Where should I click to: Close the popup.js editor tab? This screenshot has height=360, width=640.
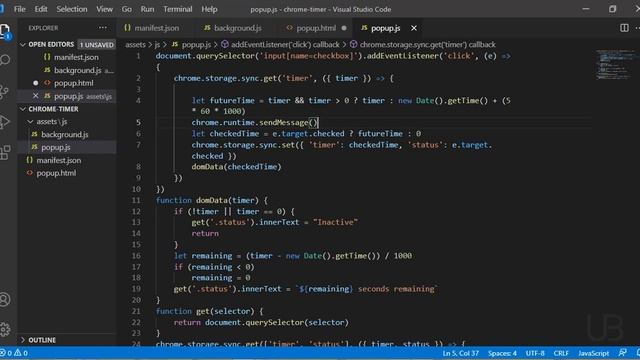414,28
